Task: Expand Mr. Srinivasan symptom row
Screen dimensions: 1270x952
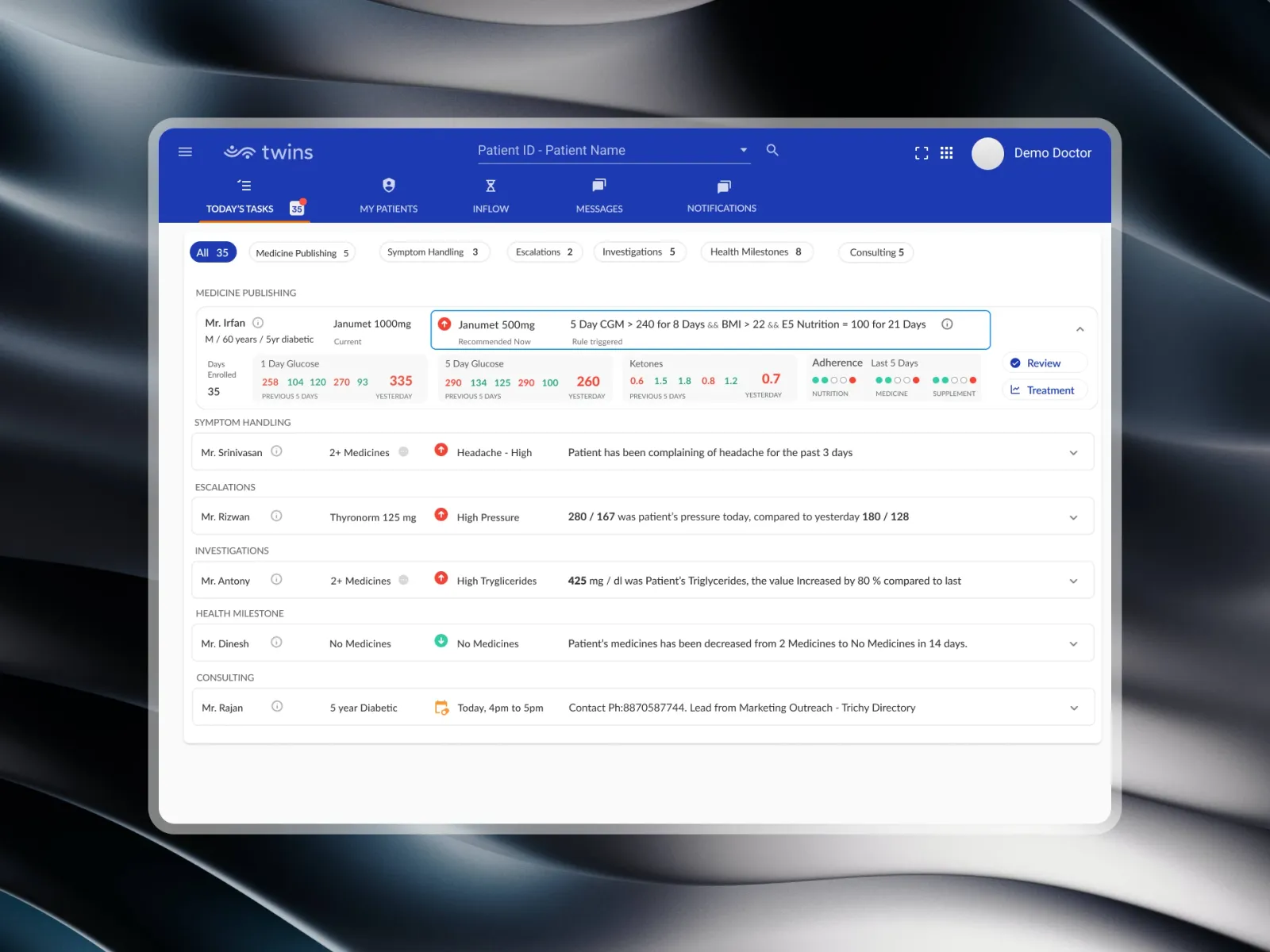Action: [x=1073, y=453]
